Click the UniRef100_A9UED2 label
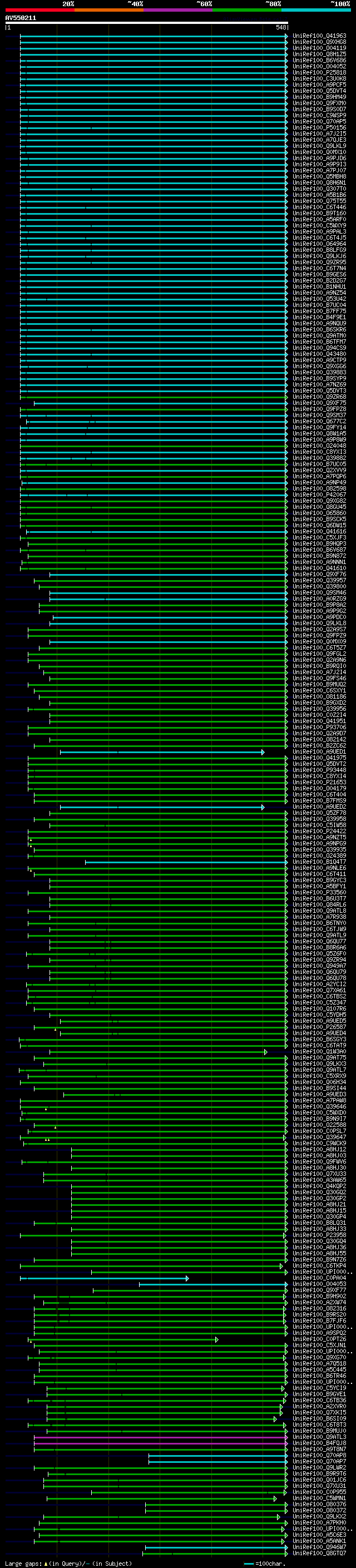This screenshot has width=356, height=1568. 319,807
